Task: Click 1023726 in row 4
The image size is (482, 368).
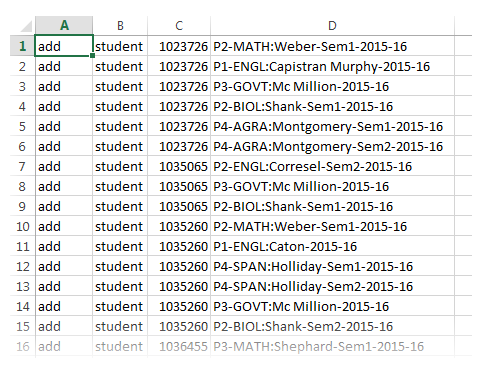Action: click(x=179, y=106)
